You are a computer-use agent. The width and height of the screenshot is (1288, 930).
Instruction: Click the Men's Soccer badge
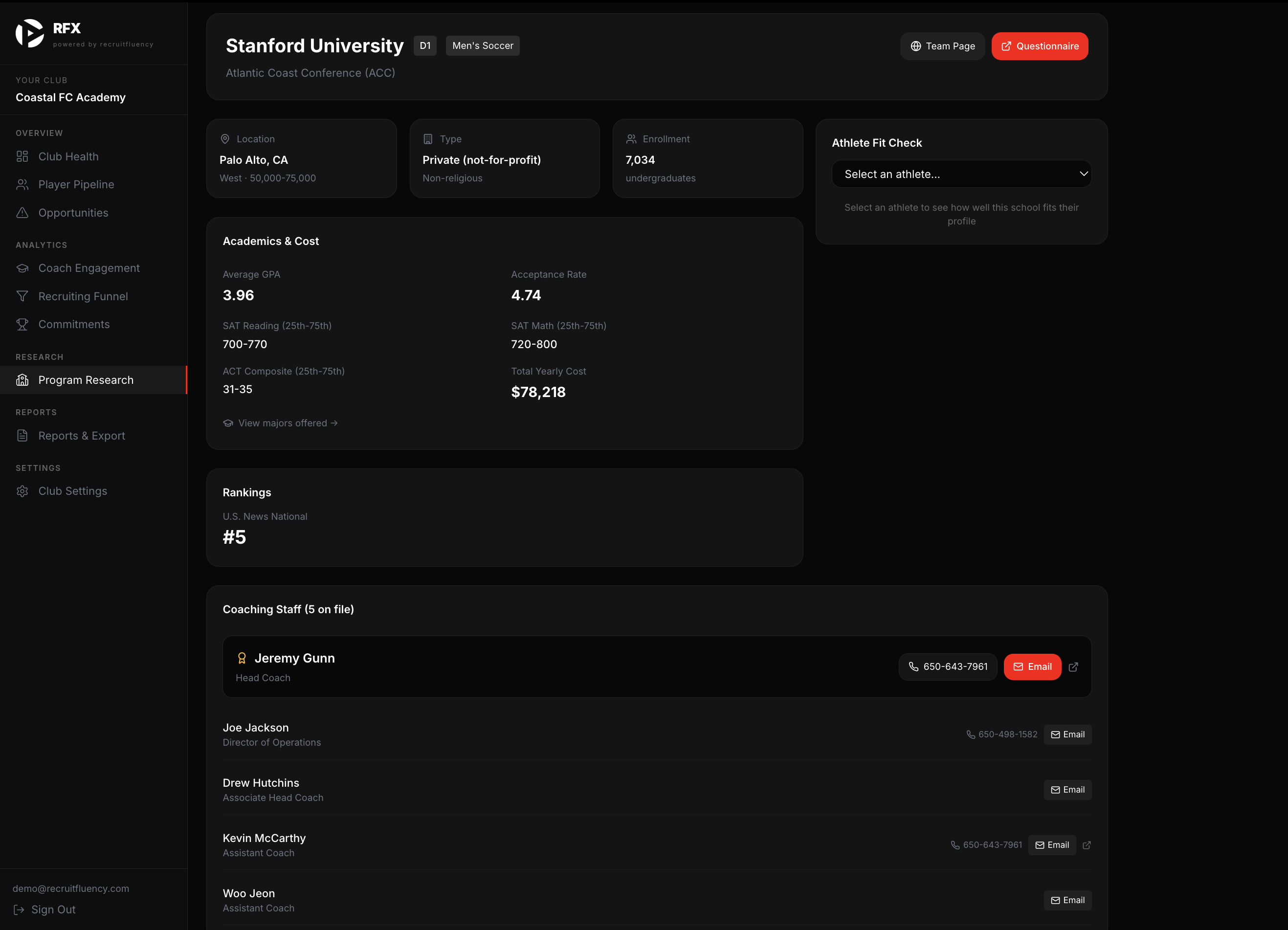pyautogui.click(x=482, y=45)
